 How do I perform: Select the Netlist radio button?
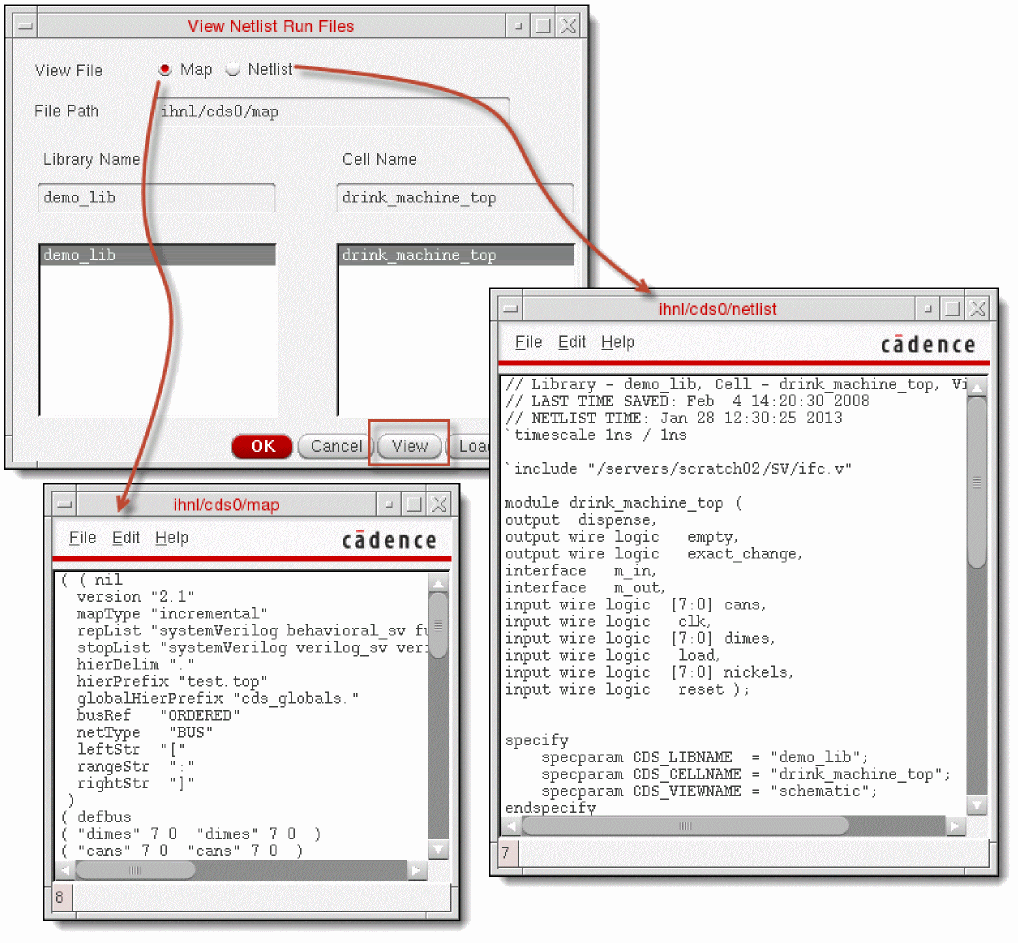click(x=233, y=69)
